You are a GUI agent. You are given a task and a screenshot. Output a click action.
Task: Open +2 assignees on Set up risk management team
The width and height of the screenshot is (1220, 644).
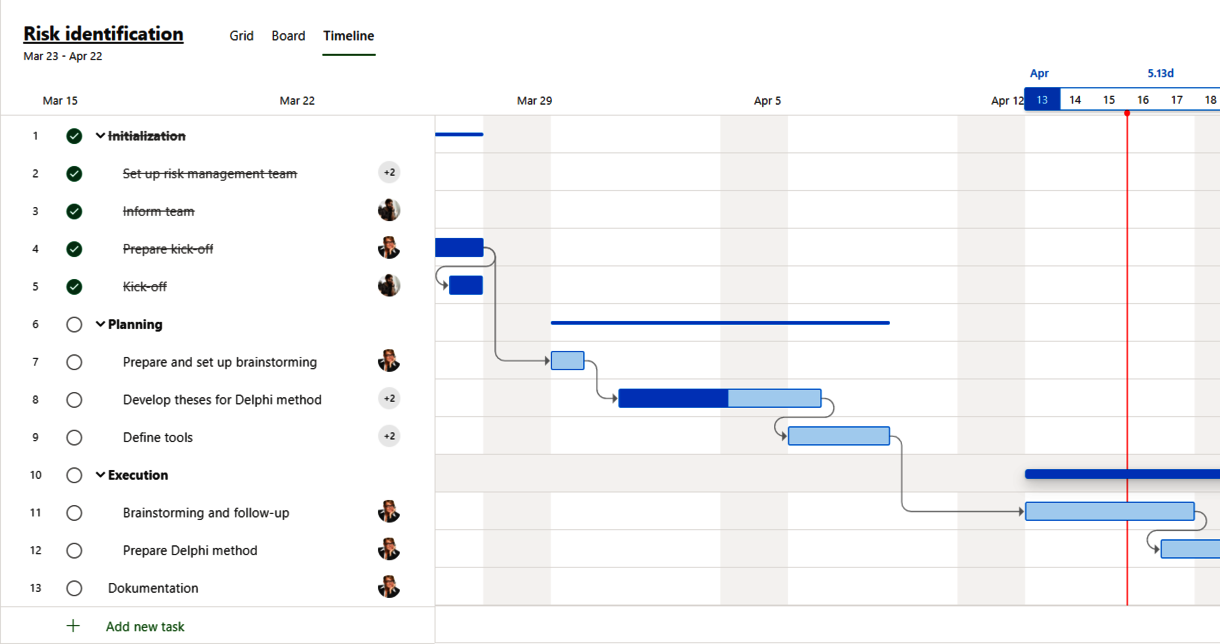coord(389,173)
